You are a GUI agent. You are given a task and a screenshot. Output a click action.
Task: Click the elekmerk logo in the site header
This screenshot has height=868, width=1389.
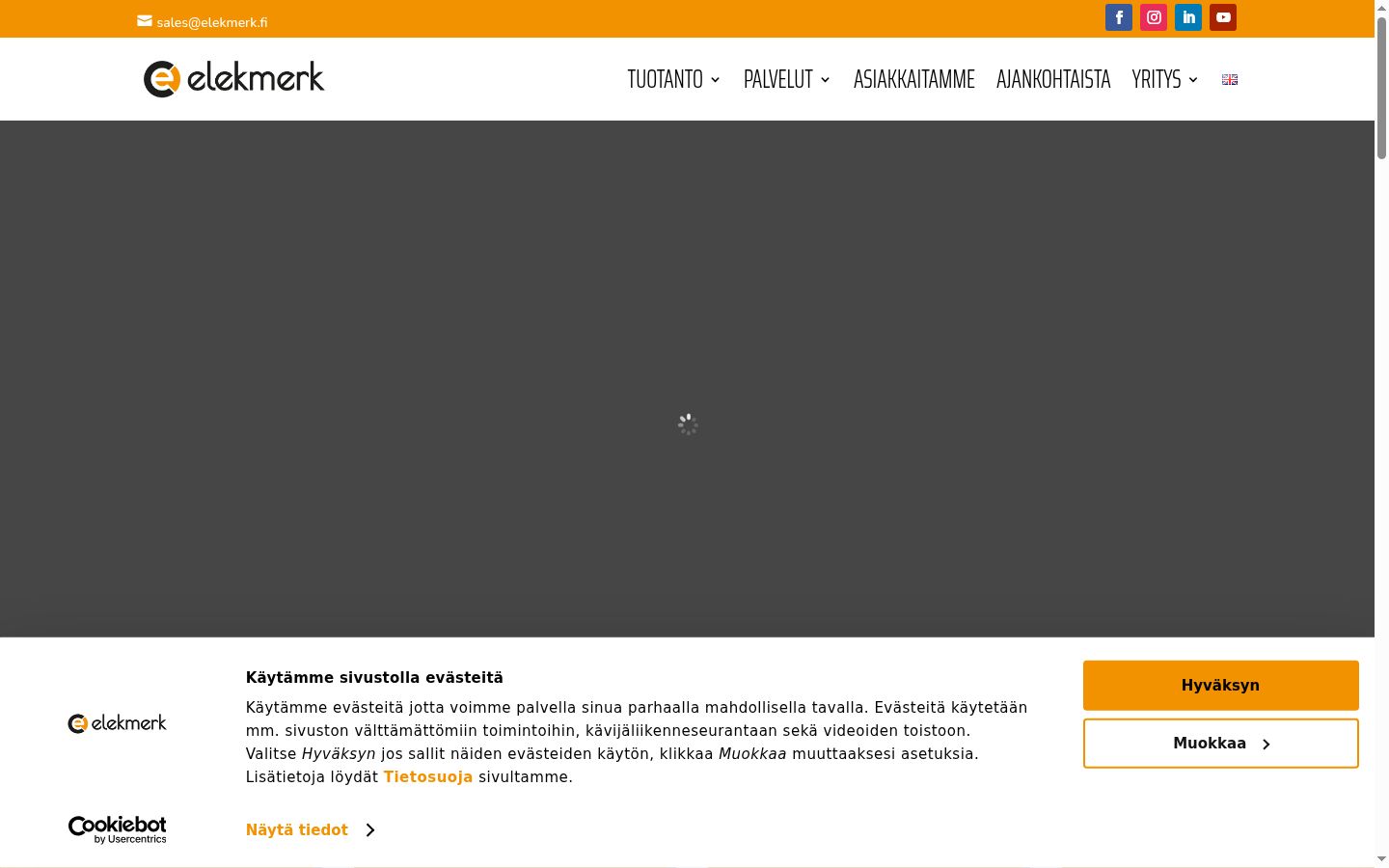[x=234, y=78]
